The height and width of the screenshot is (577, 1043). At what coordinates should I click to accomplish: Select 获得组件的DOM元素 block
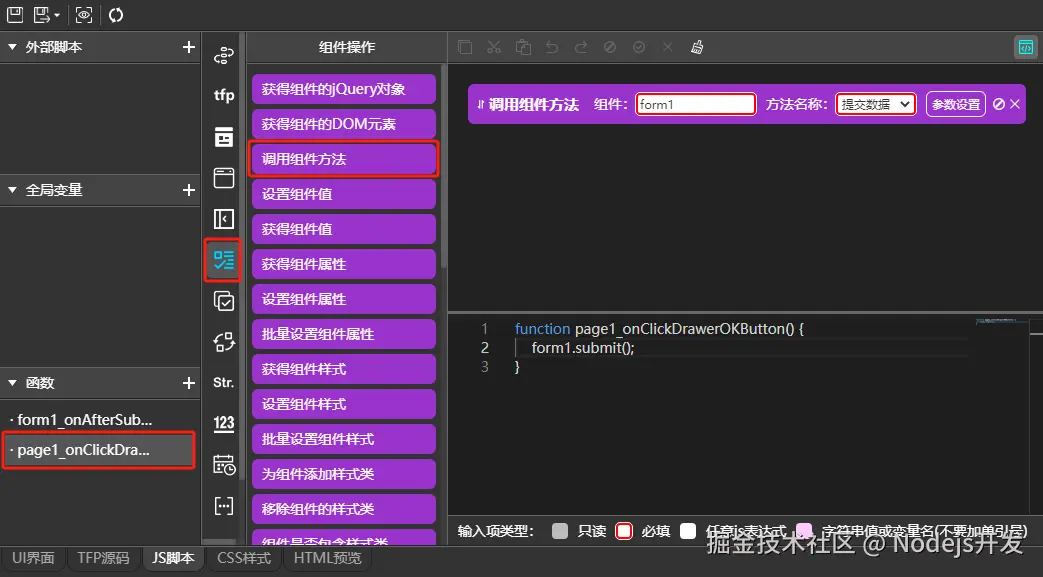coord(344,124)
